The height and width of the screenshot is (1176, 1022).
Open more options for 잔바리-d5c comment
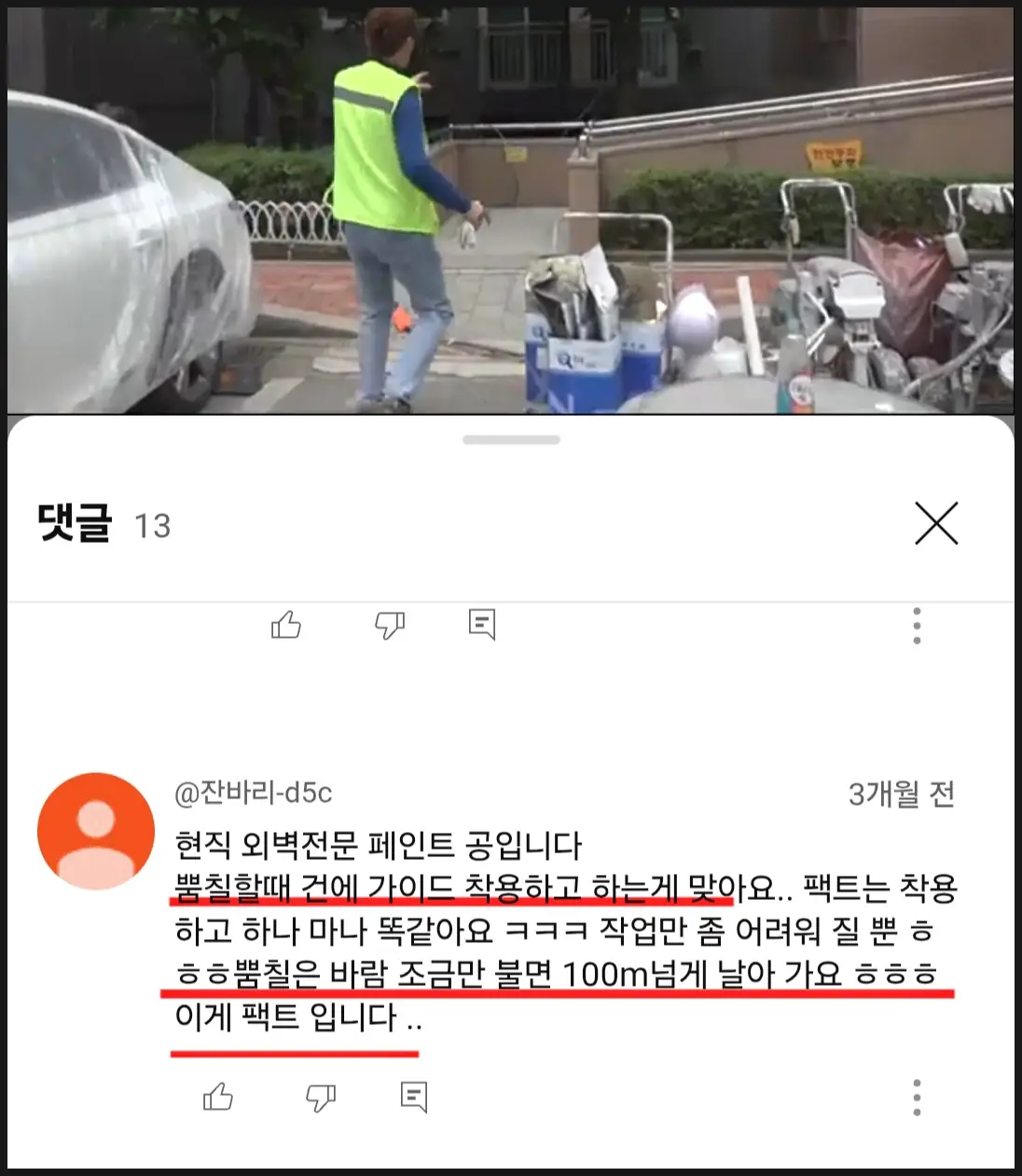(x=918, y=1098)
